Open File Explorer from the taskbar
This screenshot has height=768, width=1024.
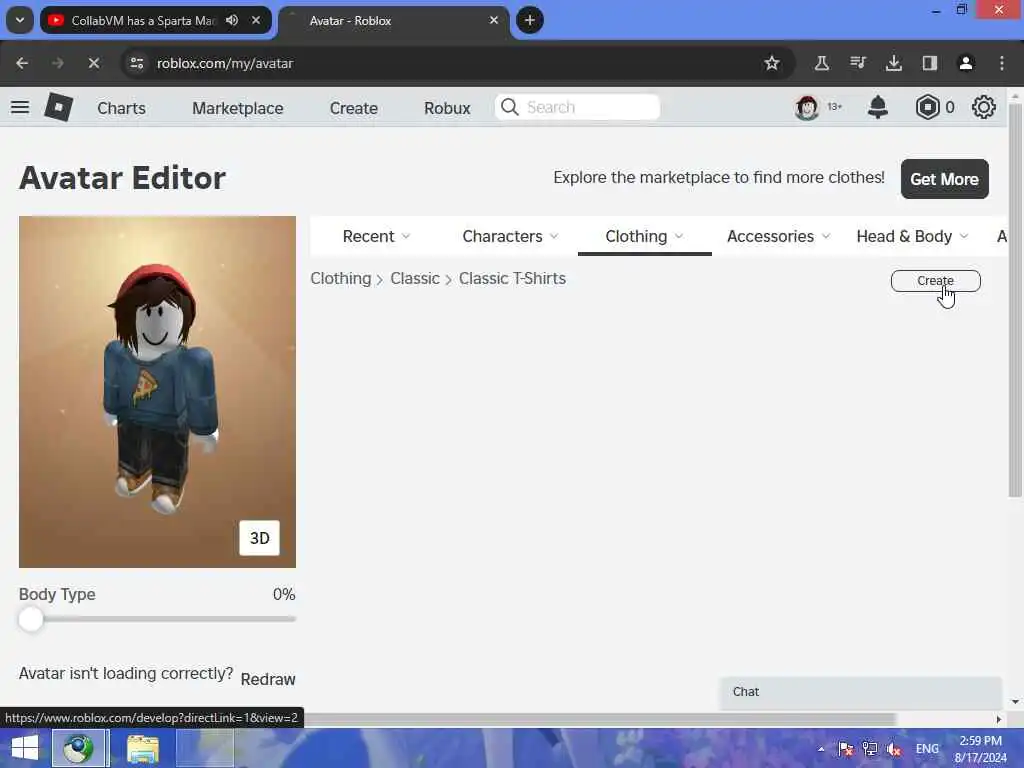click(143, 748)
